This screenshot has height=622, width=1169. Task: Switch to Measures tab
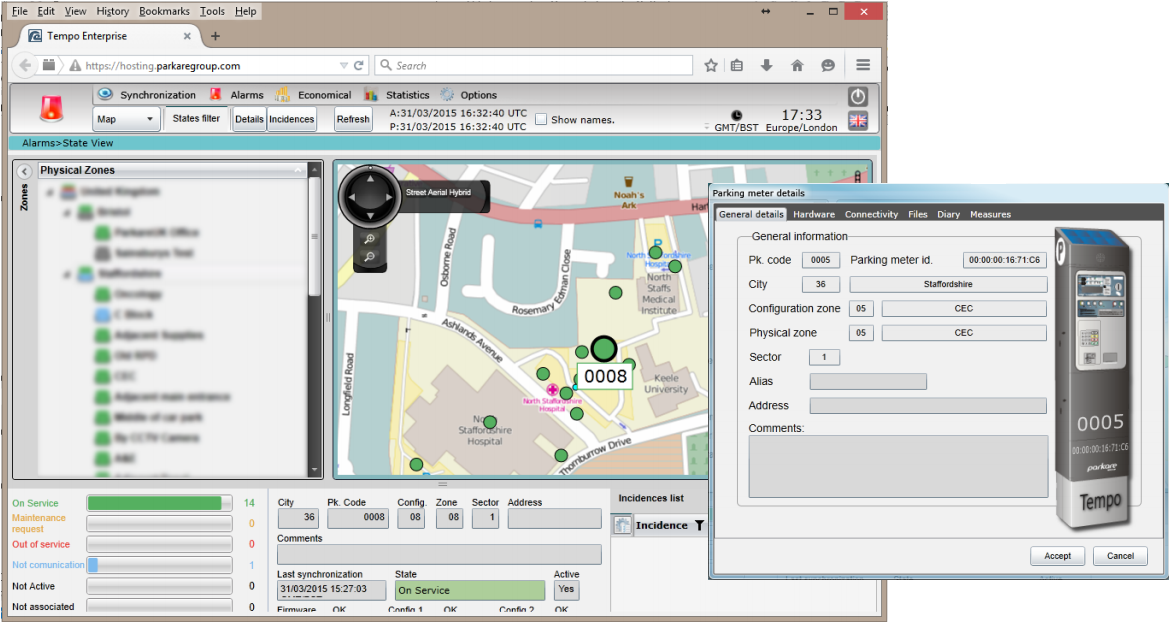(990, 214)
